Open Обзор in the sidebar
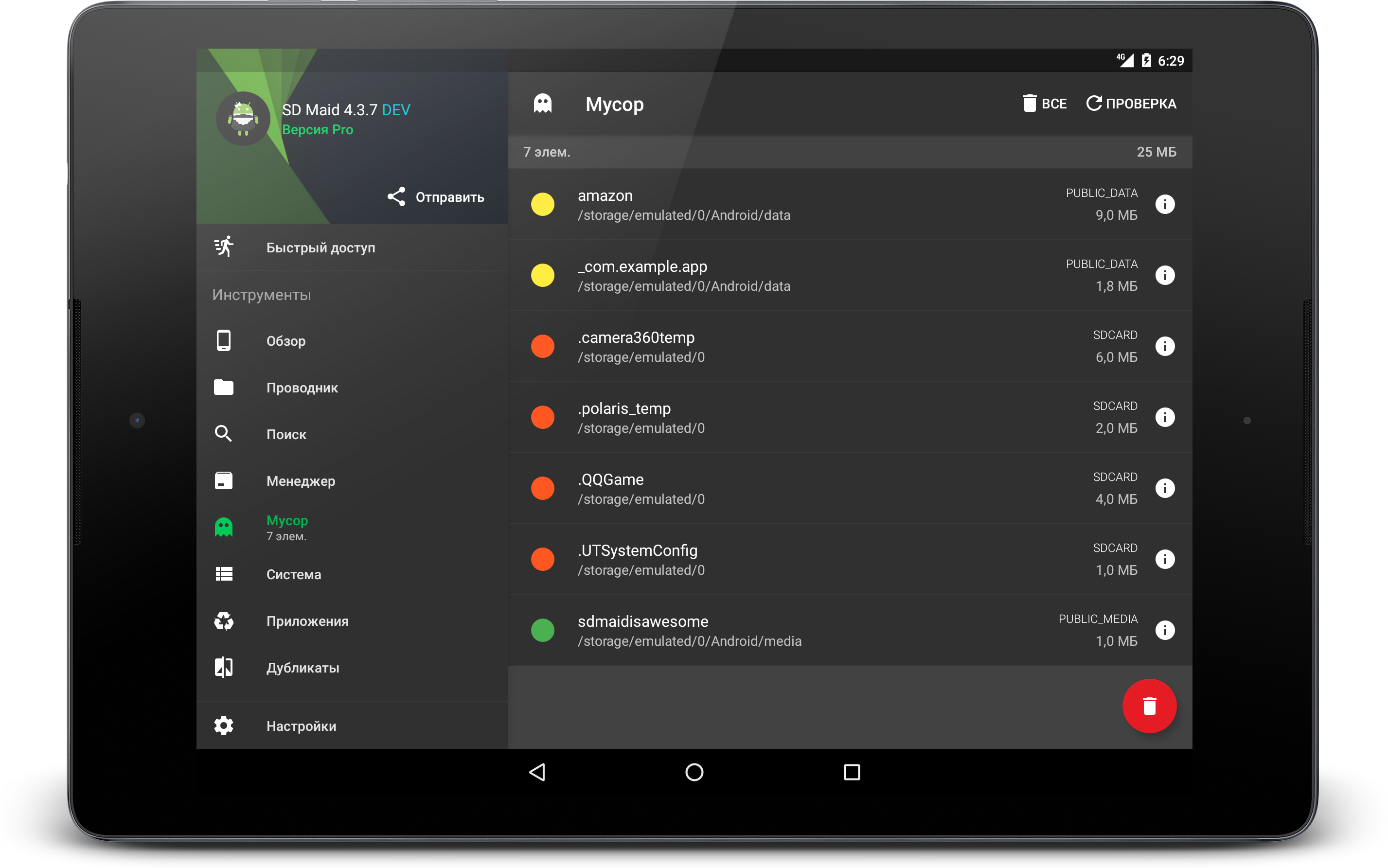The height and width of the screenshot is (868, 1388). click(x=352, y=341)
